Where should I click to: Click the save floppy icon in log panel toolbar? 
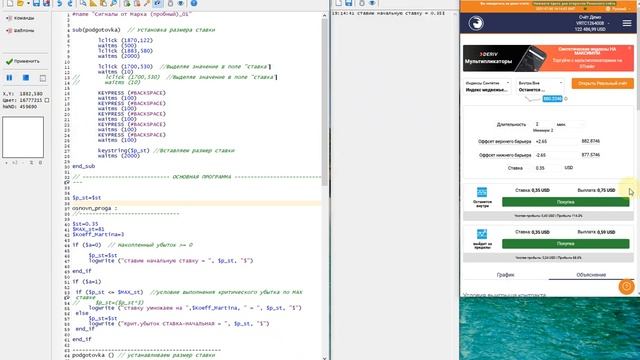(x=349, y=3)
